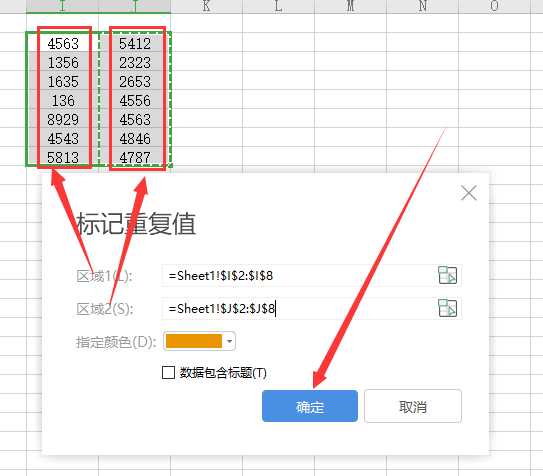Select cell containing 5412

pyautogui.click(x=135, y=43)
